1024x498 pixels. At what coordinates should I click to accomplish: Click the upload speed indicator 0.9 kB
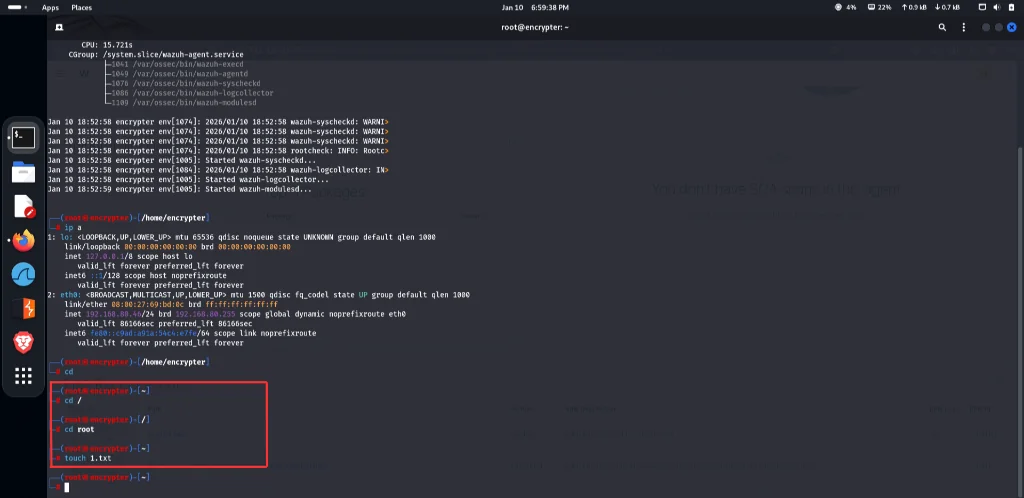[914, 7]
